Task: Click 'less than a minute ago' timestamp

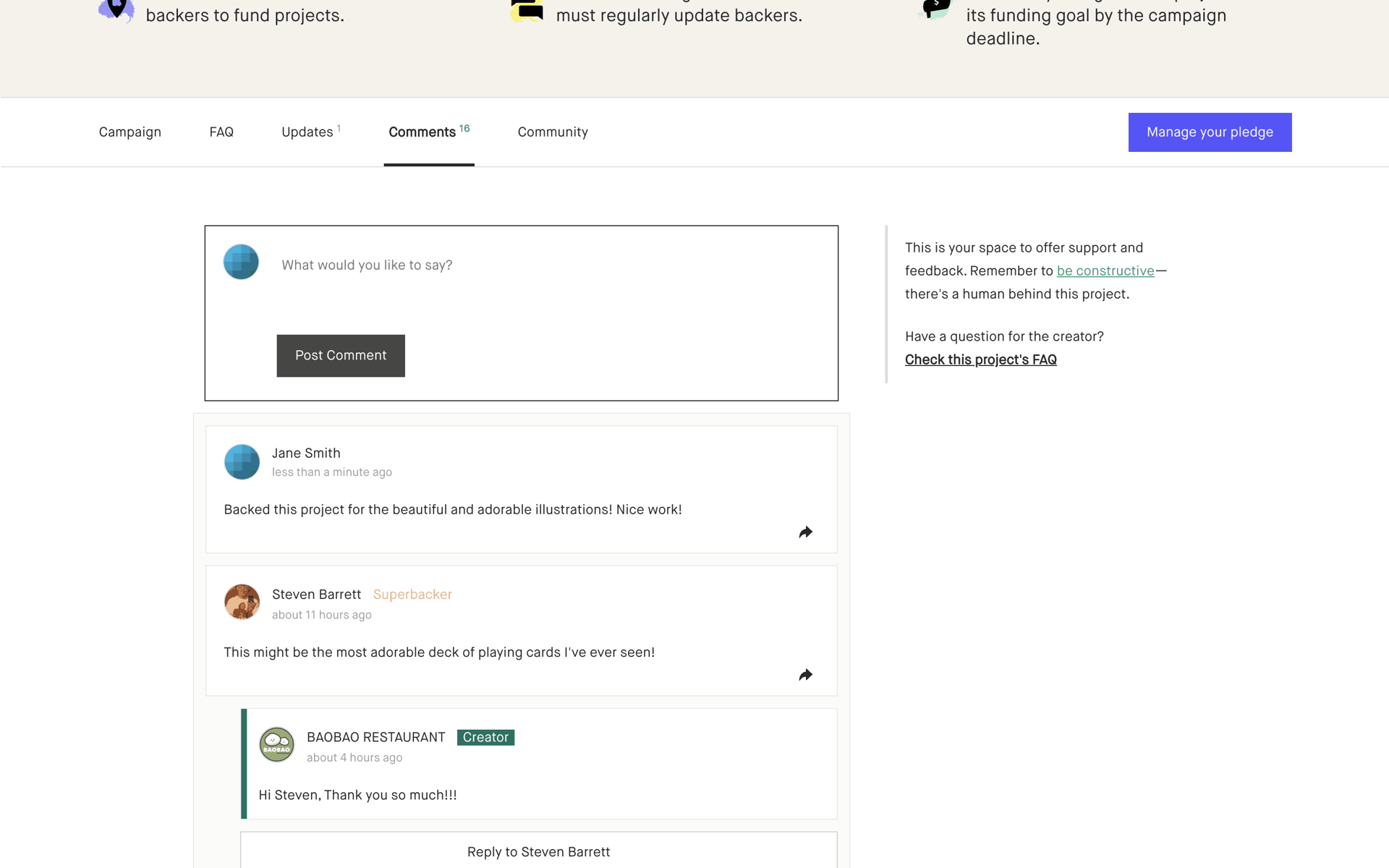Action: pyautogui.click(x=332, y=472)
